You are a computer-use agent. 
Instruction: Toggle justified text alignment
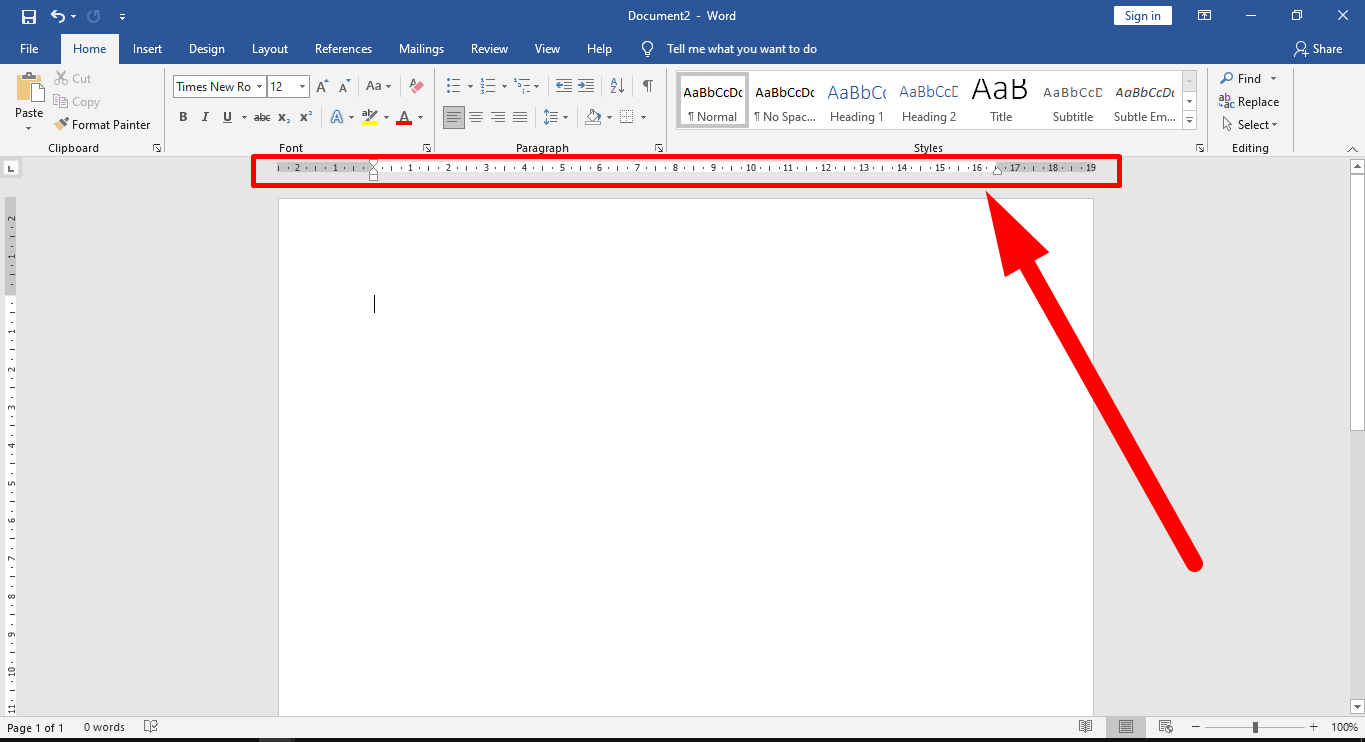[x=519, y=117]
